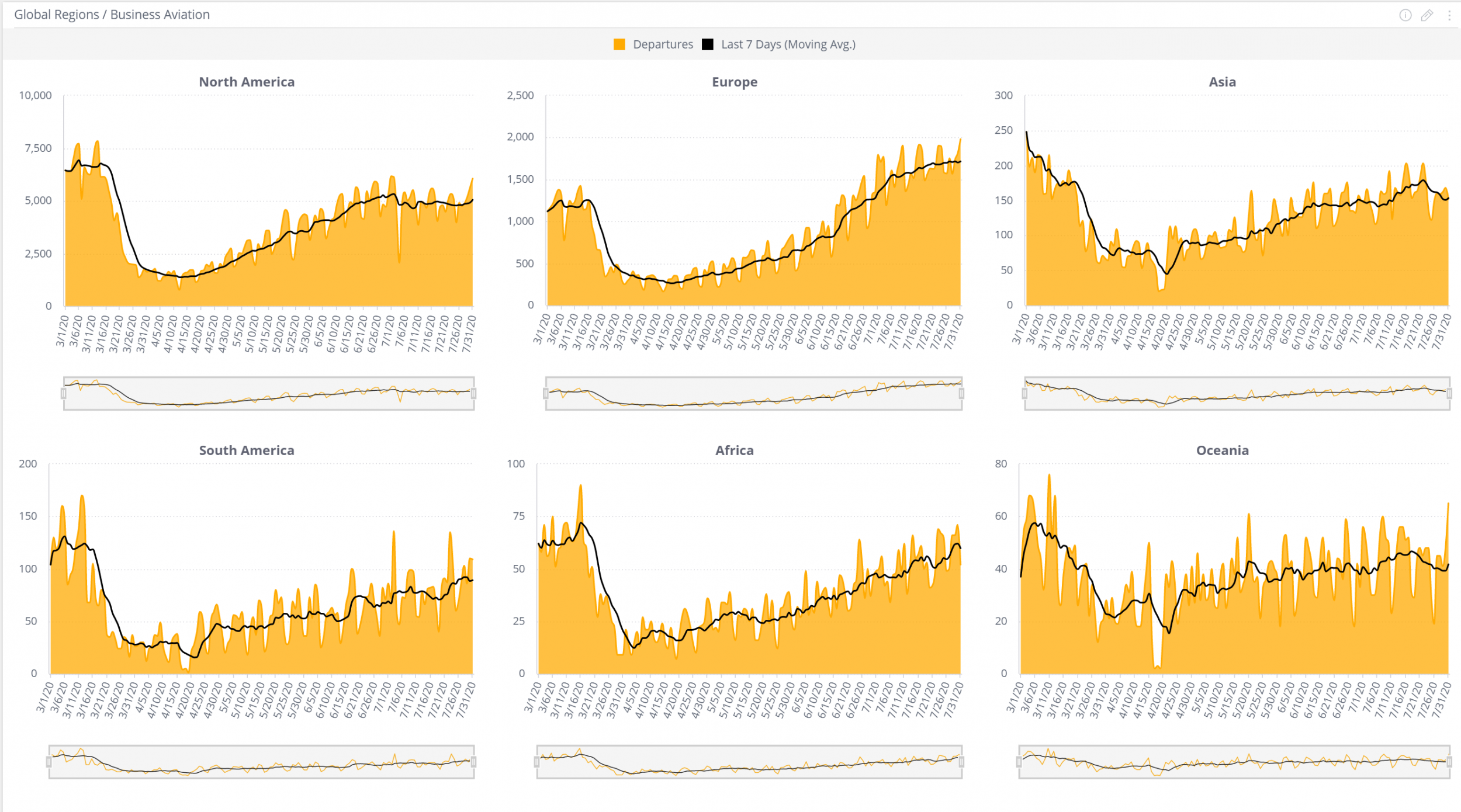Click right handle of South America range slider
The width and height of the screenshot is (1461, 812).
pyautogui.click(x=474, y=762)
